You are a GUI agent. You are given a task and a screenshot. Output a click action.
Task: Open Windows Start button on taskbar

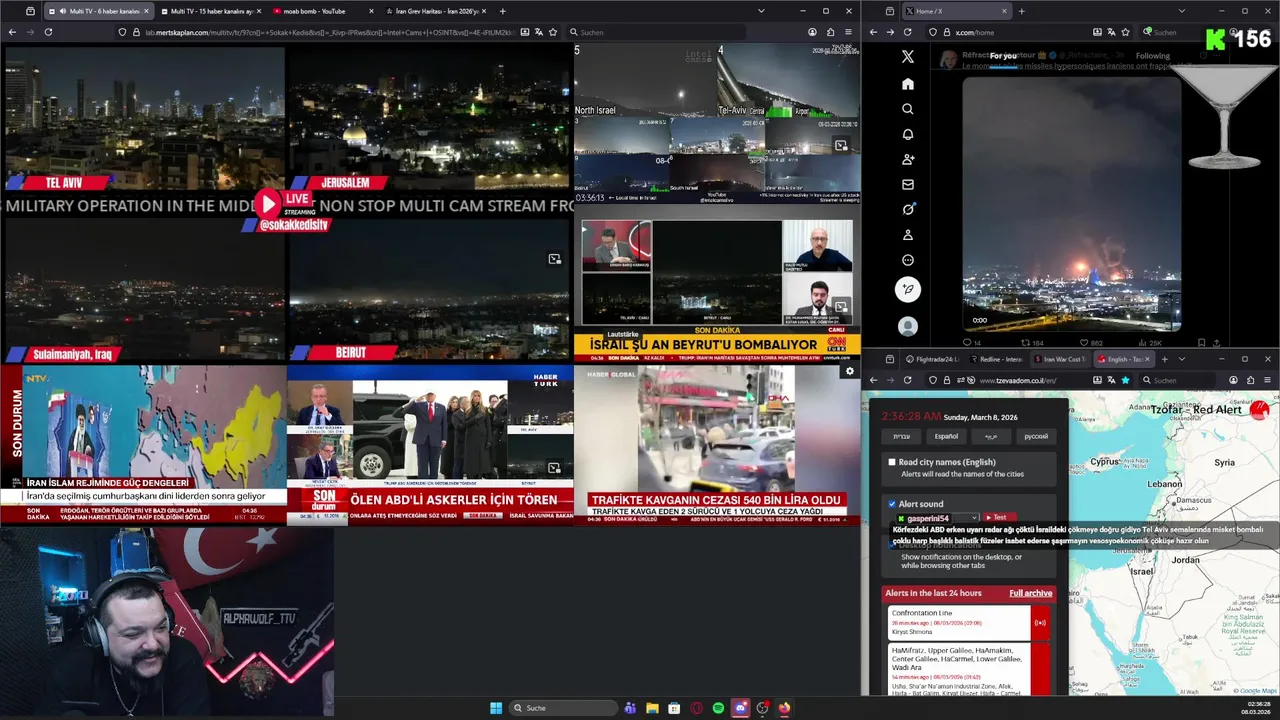(496, 708)
